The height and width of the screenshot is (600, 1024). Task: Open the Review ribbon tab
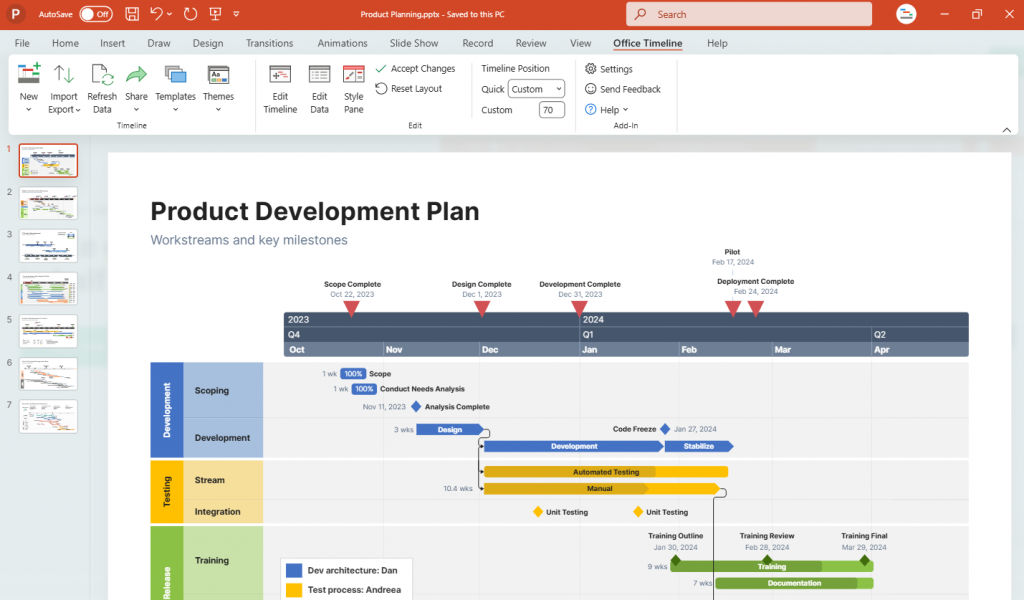[x=531, y=43]
